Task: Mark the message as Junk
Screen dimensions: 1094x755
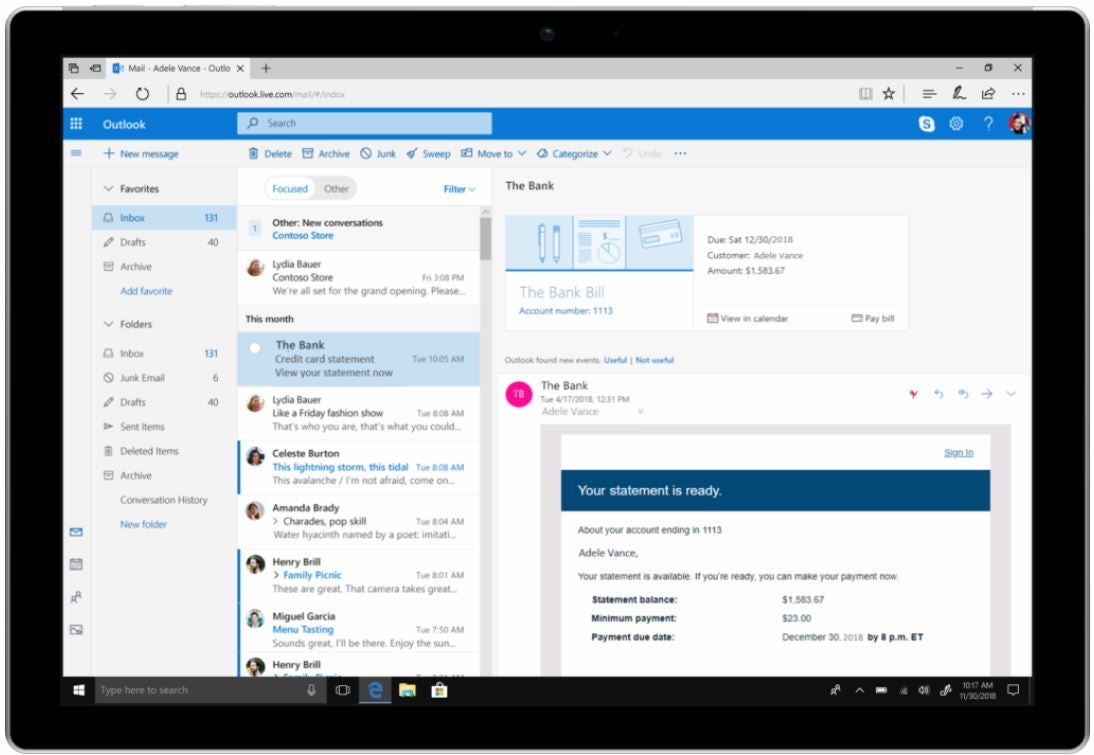Action: [377, 154]
